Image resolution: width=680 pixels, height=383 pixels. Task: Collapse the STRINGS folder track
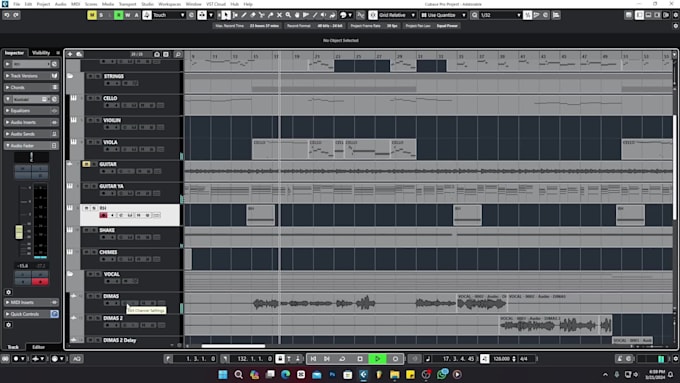(70, 76)
